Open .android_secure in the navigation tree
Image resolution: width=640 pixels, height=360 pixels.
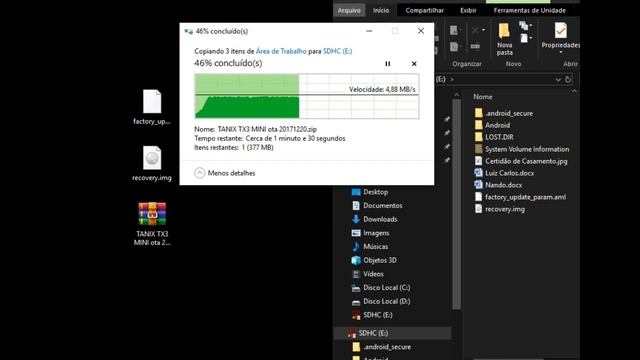(382, 347)
